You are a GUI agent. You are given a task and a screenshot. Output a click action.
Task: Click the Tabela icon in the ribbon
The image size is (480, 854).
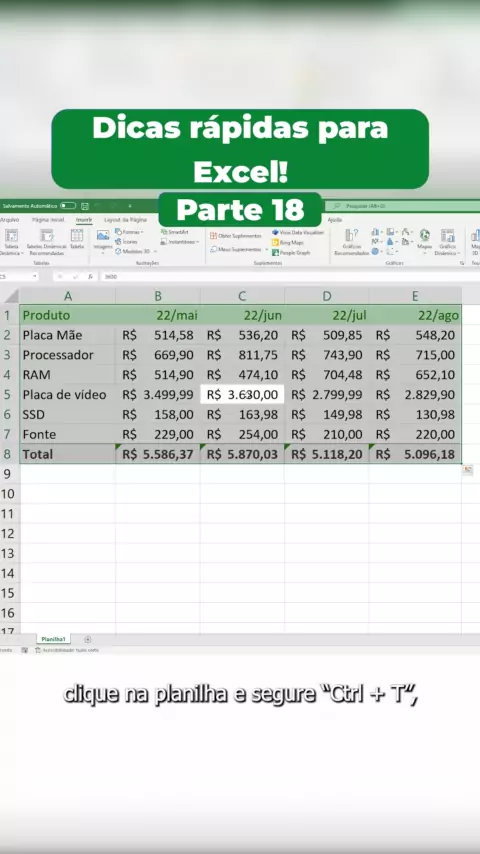click(x=77, y=239)
